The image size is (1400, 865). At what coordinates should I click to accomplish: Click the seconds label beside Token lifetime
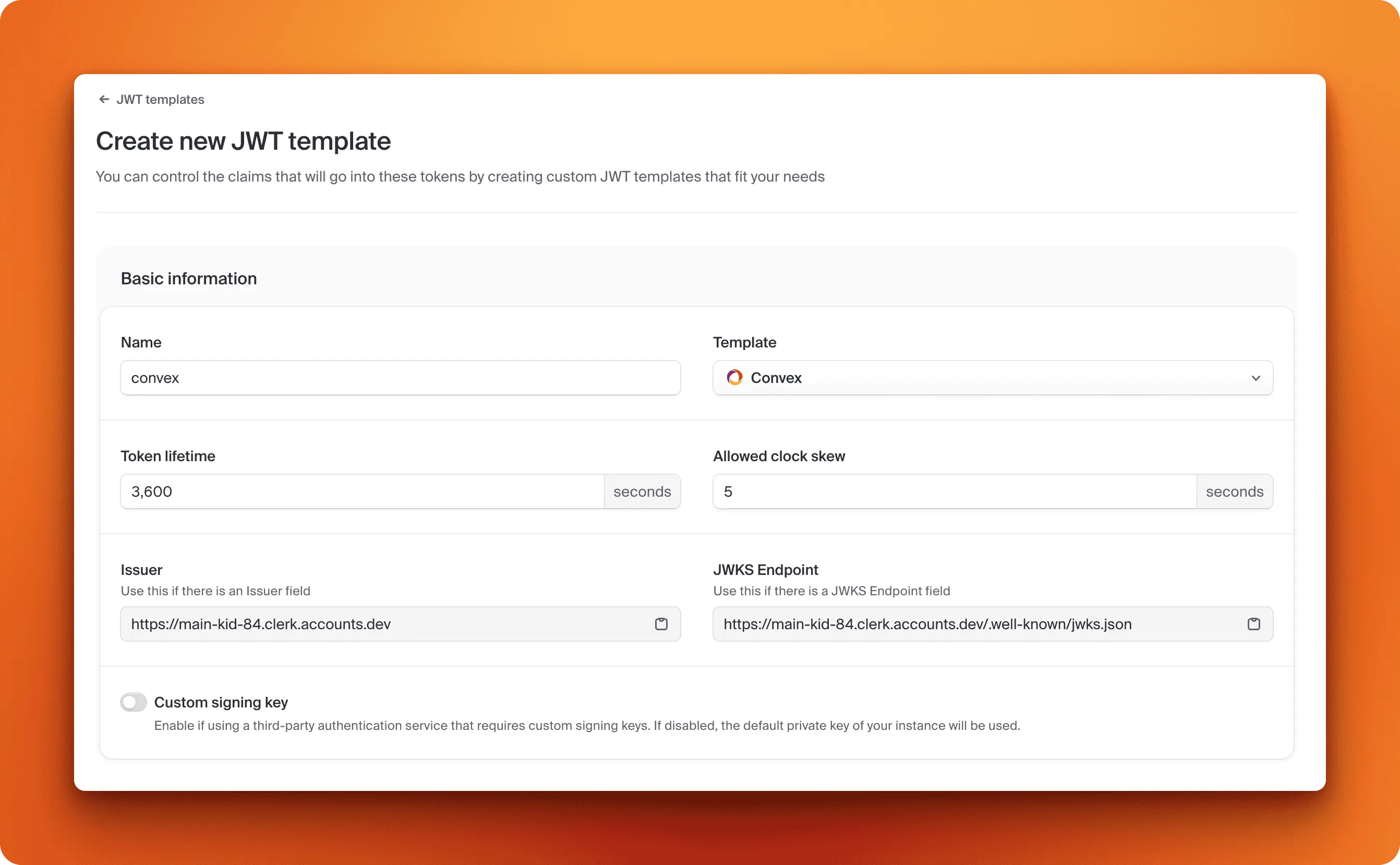pyautogui.click(x=642, y=491)
